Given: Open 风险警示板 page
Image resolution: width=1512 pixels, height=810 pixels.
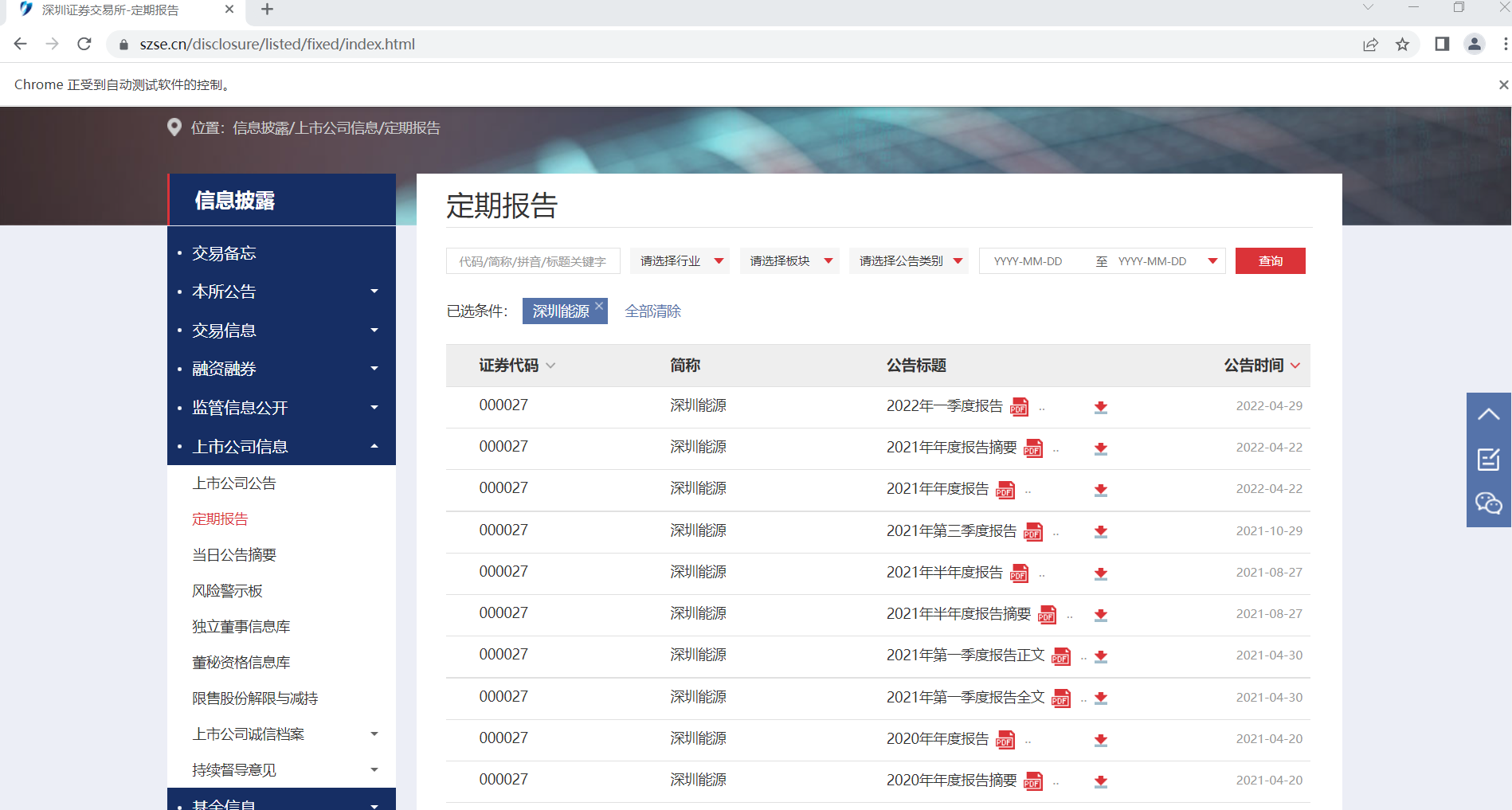Looking at the screenshot, I should 227,591.
